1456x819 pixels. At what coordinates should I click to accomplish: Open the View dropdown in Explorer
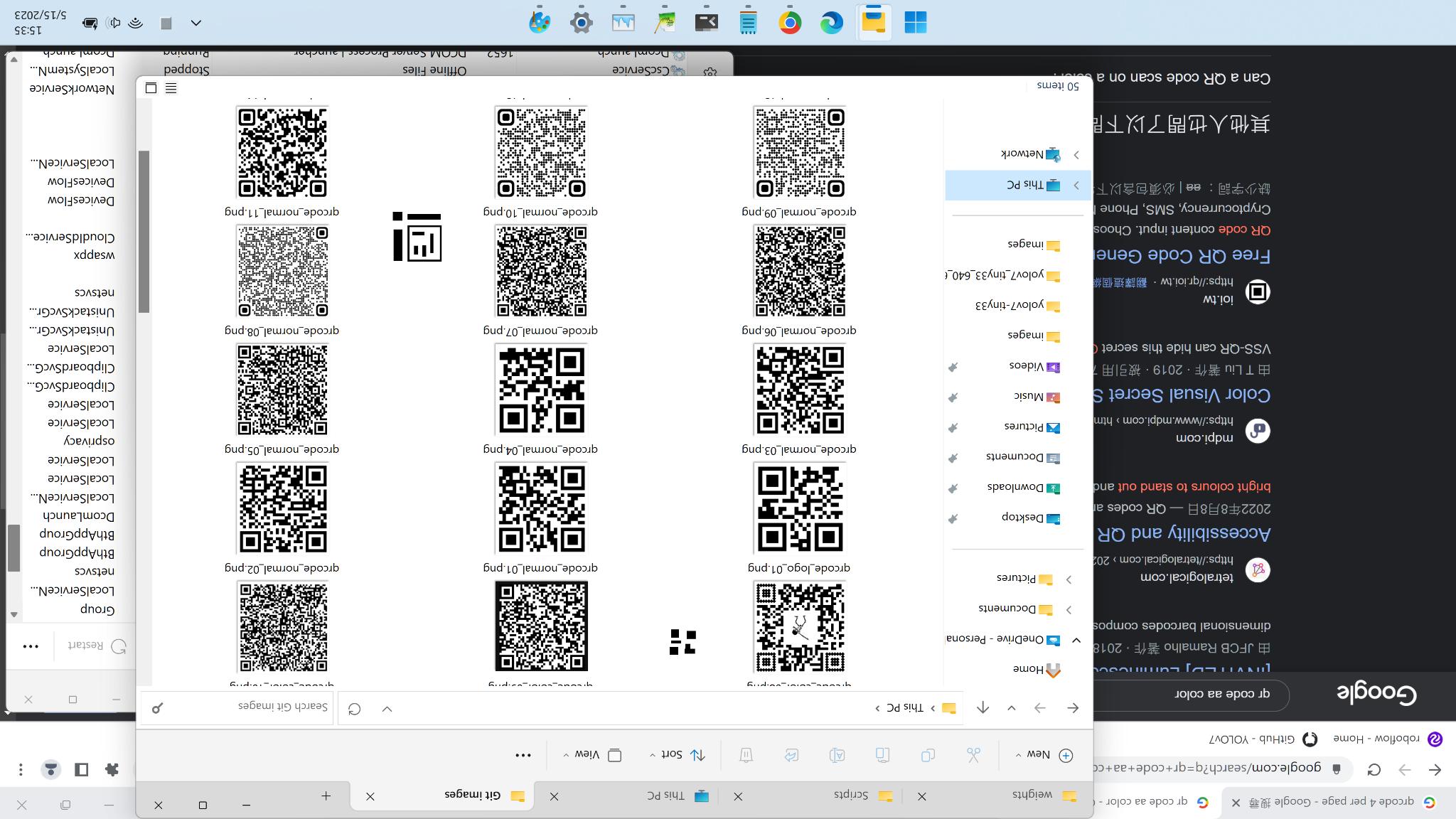592,755
